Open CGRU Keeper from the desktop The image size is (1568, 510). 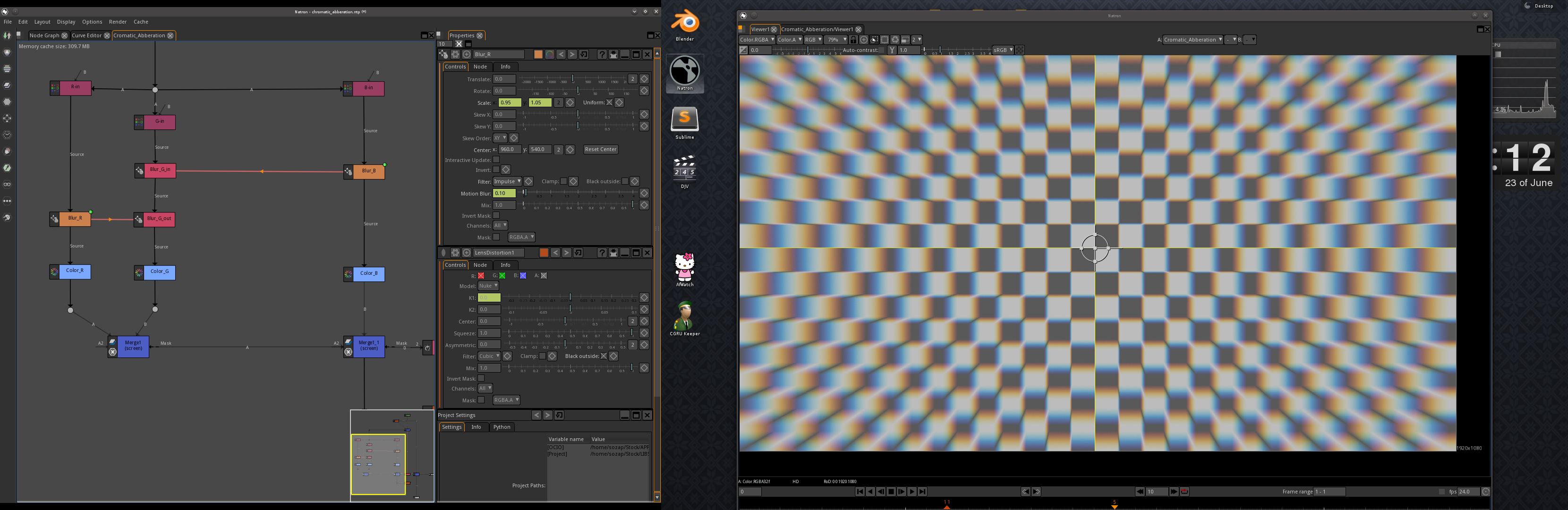[685, 318]
